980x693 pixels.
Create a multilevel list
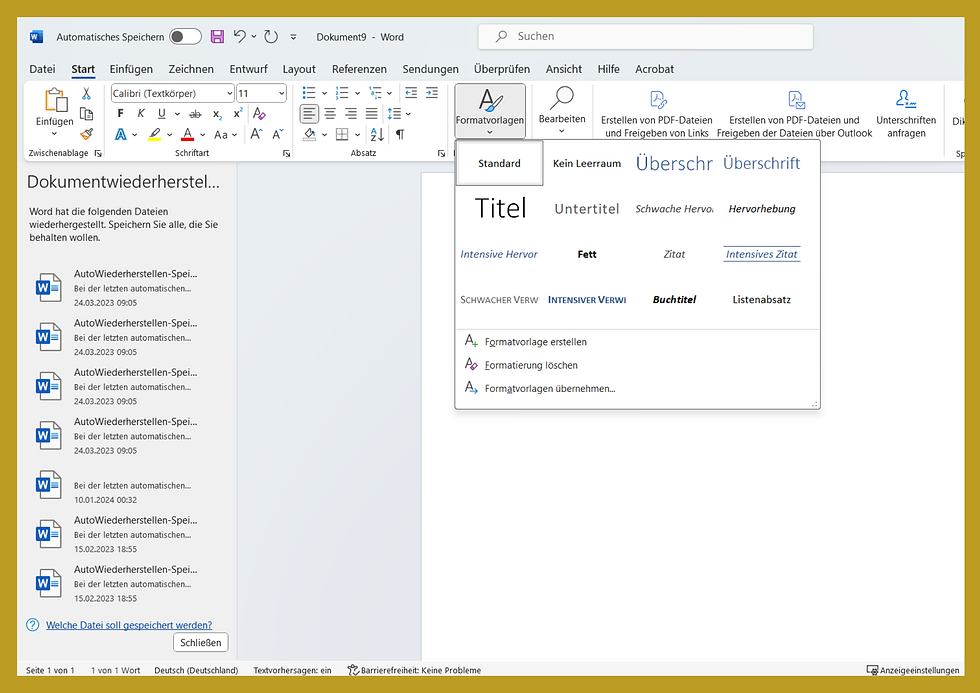click(x=375, y=93)
